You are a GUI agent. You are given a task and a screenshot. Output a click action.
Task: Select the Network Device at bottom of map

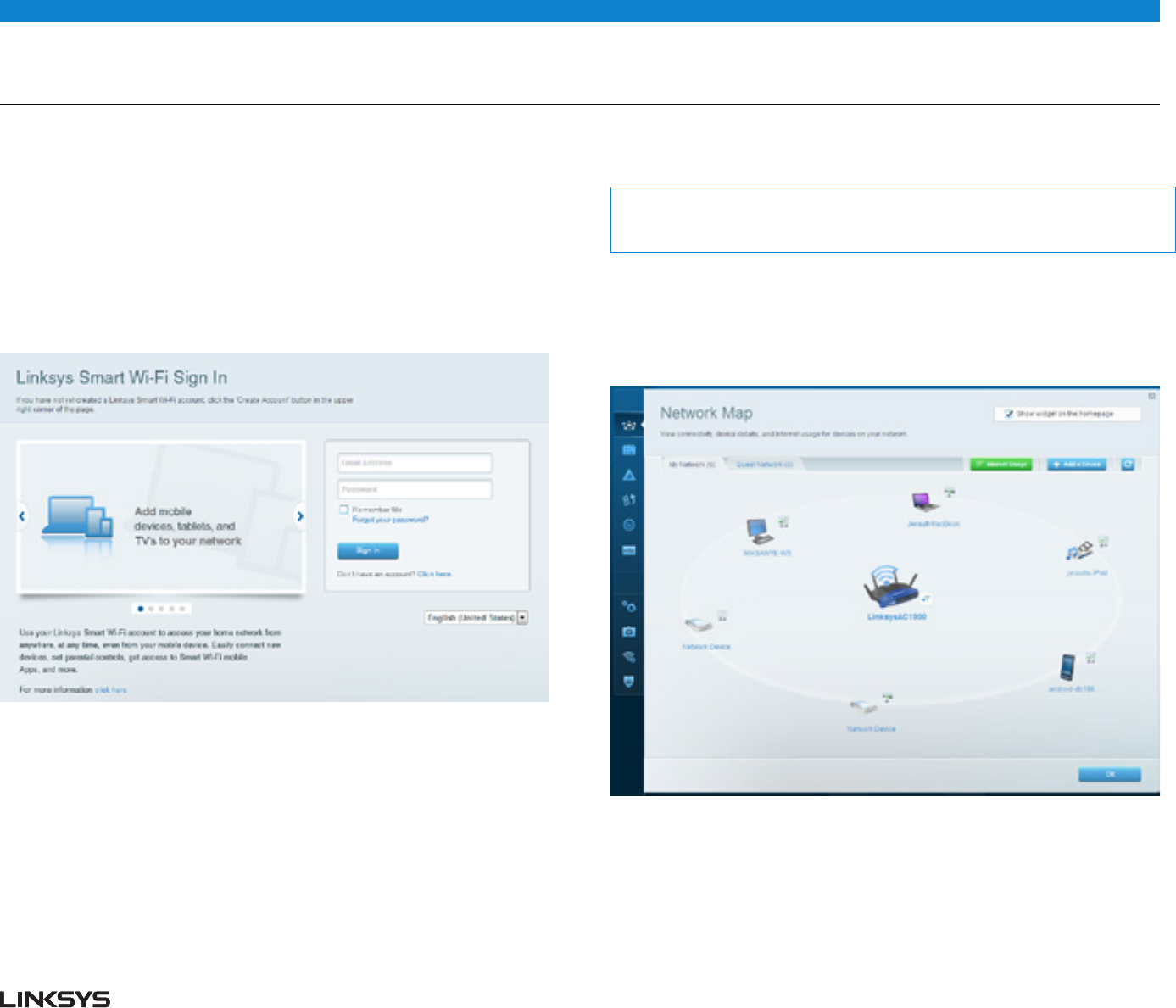[863, 708]
